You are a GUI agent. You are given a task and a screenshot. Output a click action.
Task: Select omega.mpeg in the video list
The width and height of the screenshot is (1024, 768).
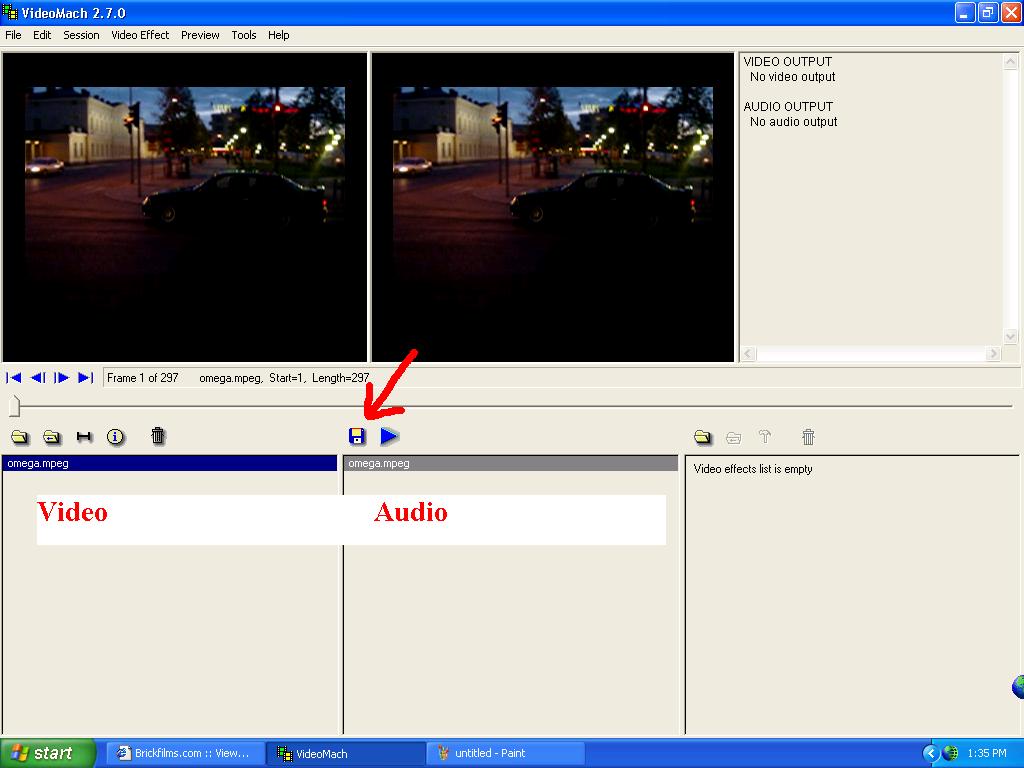click(170, 464)
